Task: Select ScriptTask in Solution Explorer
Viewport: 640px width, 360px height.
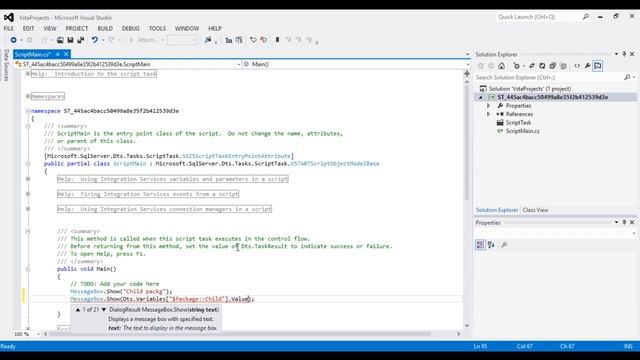Action: pyautogui.click(x=518, y=122)
